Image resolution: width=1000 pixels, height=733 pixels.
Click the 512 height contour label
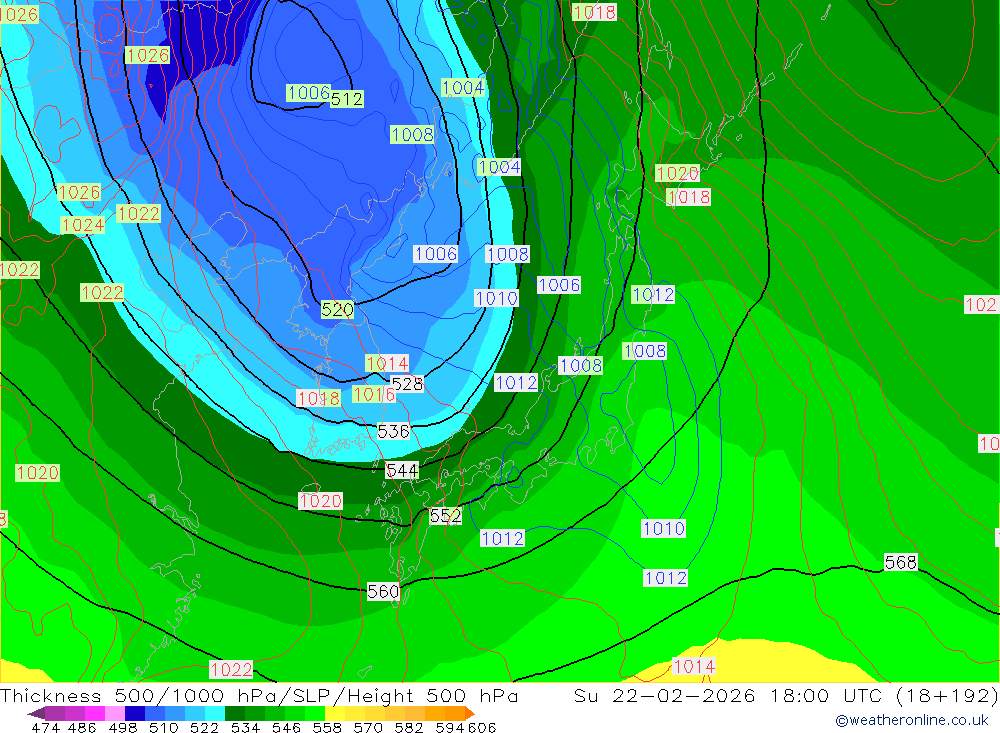pyautogui.click(x=347, y=99)
